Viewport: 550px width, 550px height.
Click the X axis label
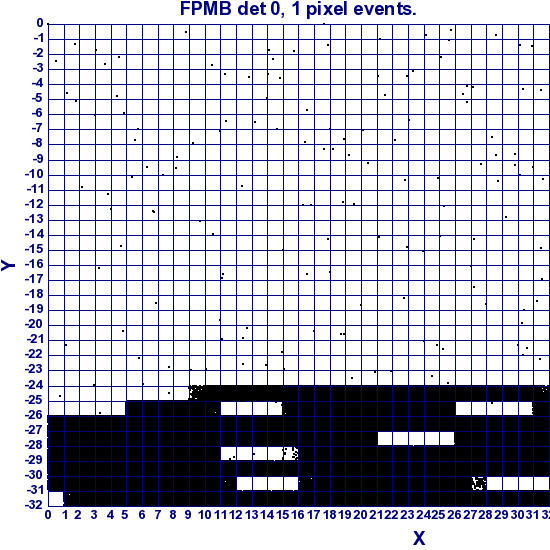419,538
